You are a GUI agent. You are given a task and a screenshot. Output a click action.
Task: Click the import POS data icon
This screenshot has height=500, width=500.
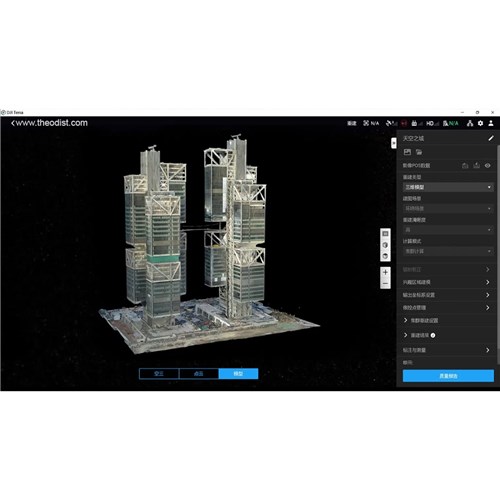pyautogui.click(x=465, y=165)
